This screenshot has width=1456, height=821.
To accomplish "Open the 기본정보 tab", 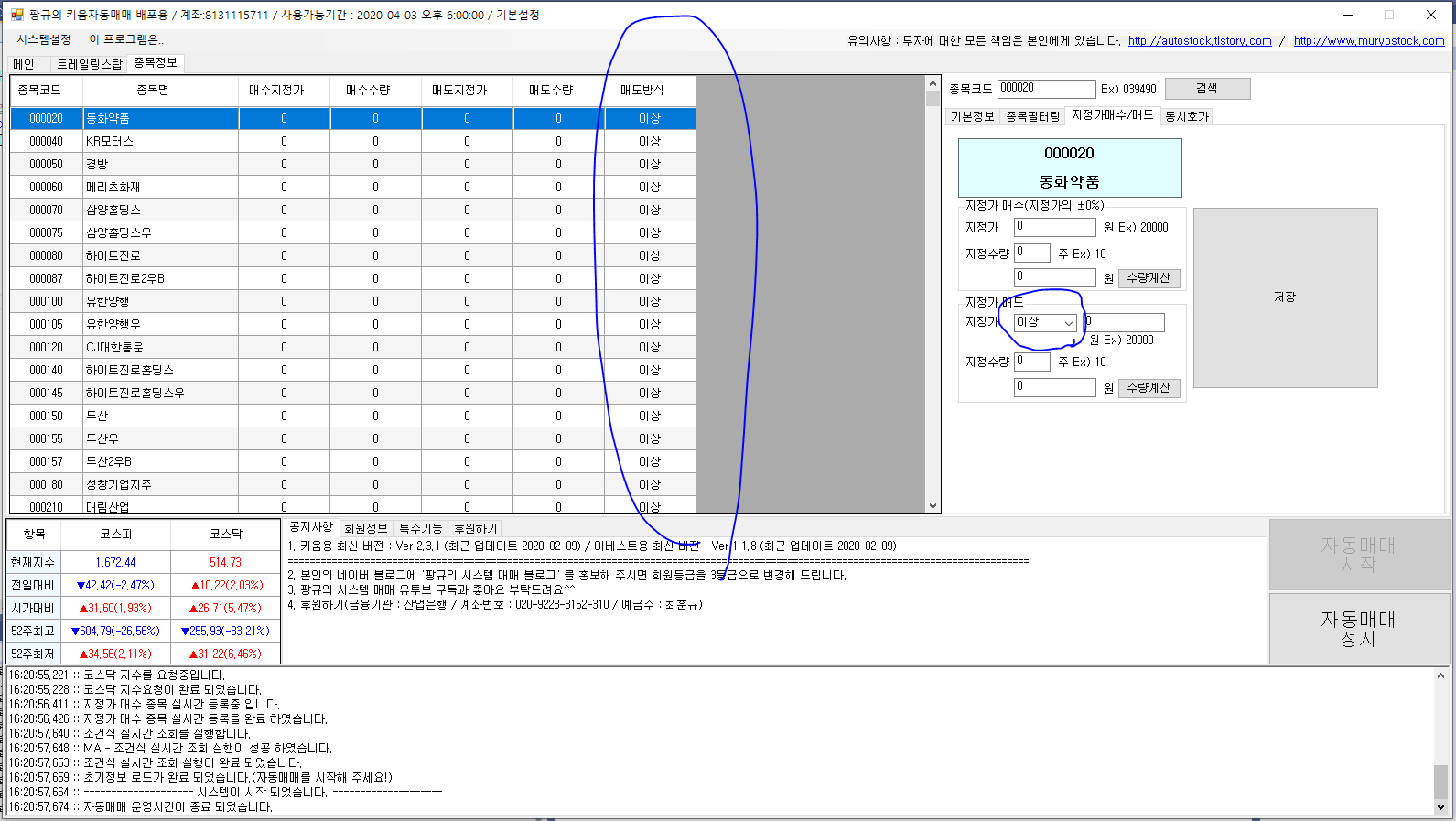I will 972,116.
